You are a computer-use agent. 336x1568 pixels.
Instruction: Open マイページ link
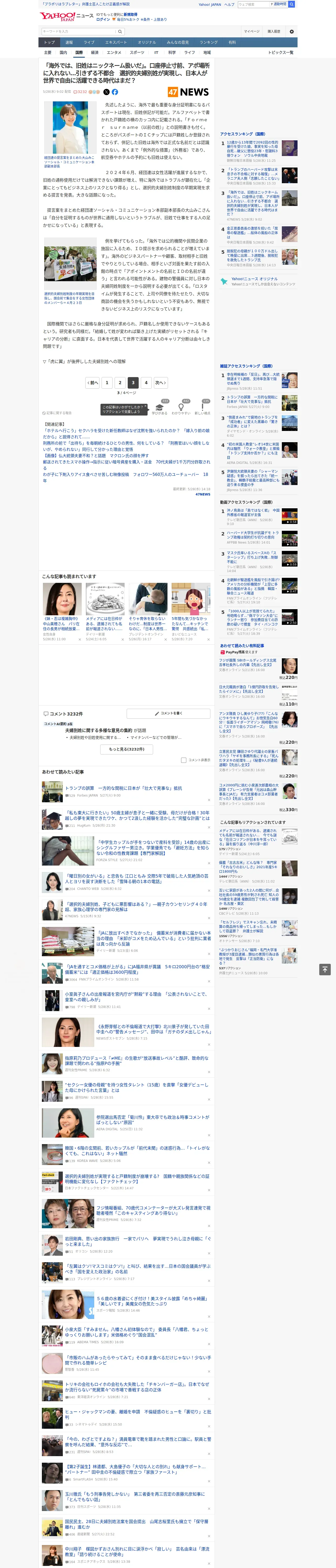251,32
